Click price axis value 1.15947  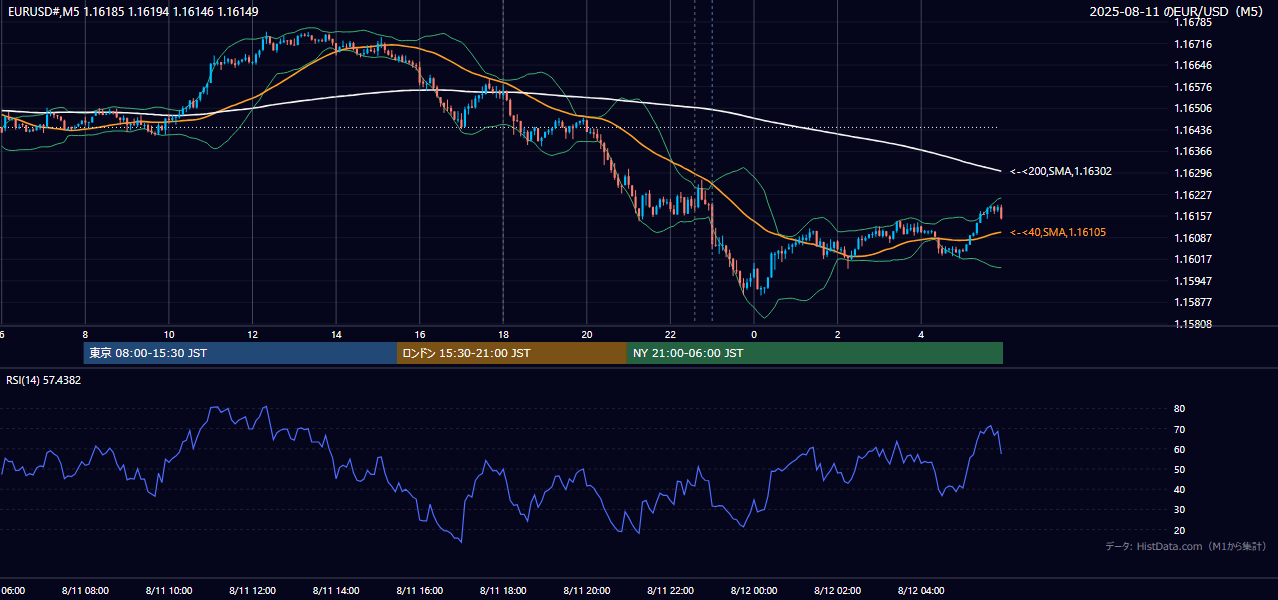point(1194,281)
